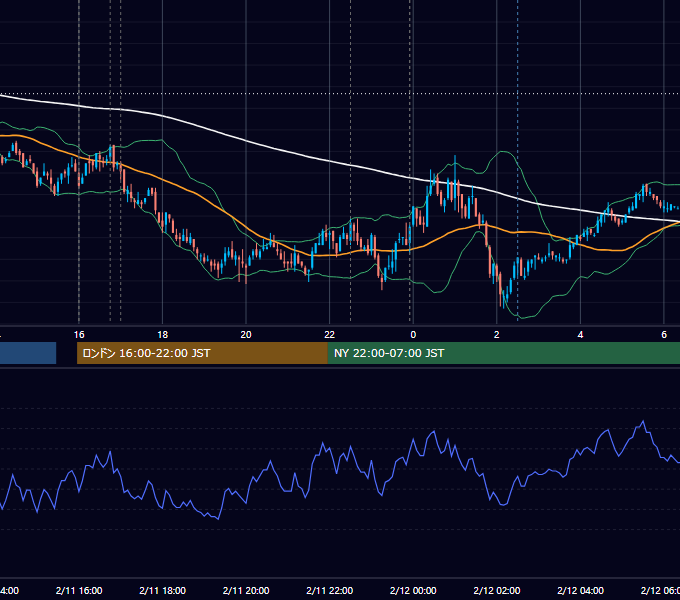The width and height of the screenshot is (680, 600).
Task: Click the 20 hour axis label
Action: tap(246, 335)
